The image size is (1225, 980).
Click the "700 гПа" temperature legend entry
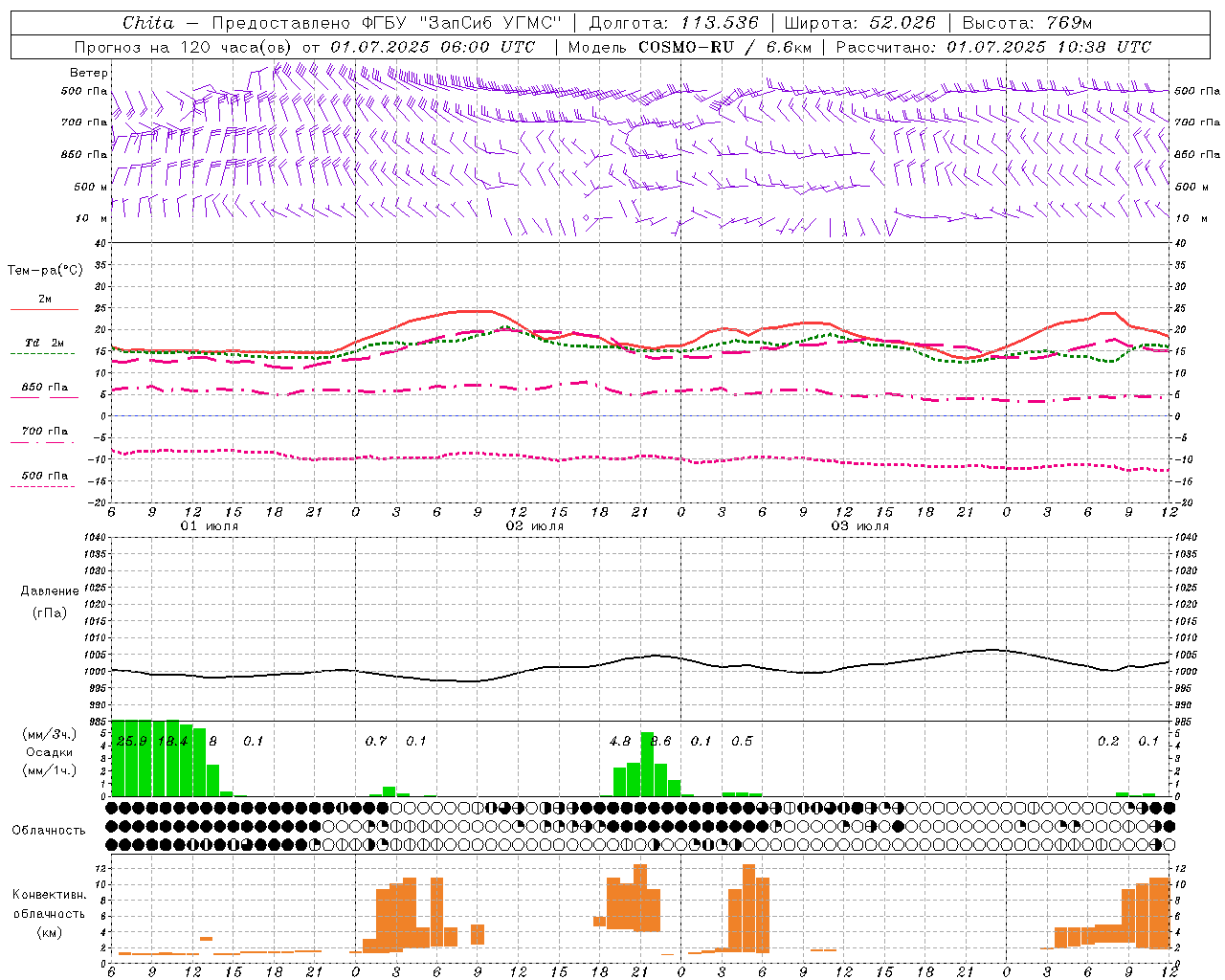[45, 432]
